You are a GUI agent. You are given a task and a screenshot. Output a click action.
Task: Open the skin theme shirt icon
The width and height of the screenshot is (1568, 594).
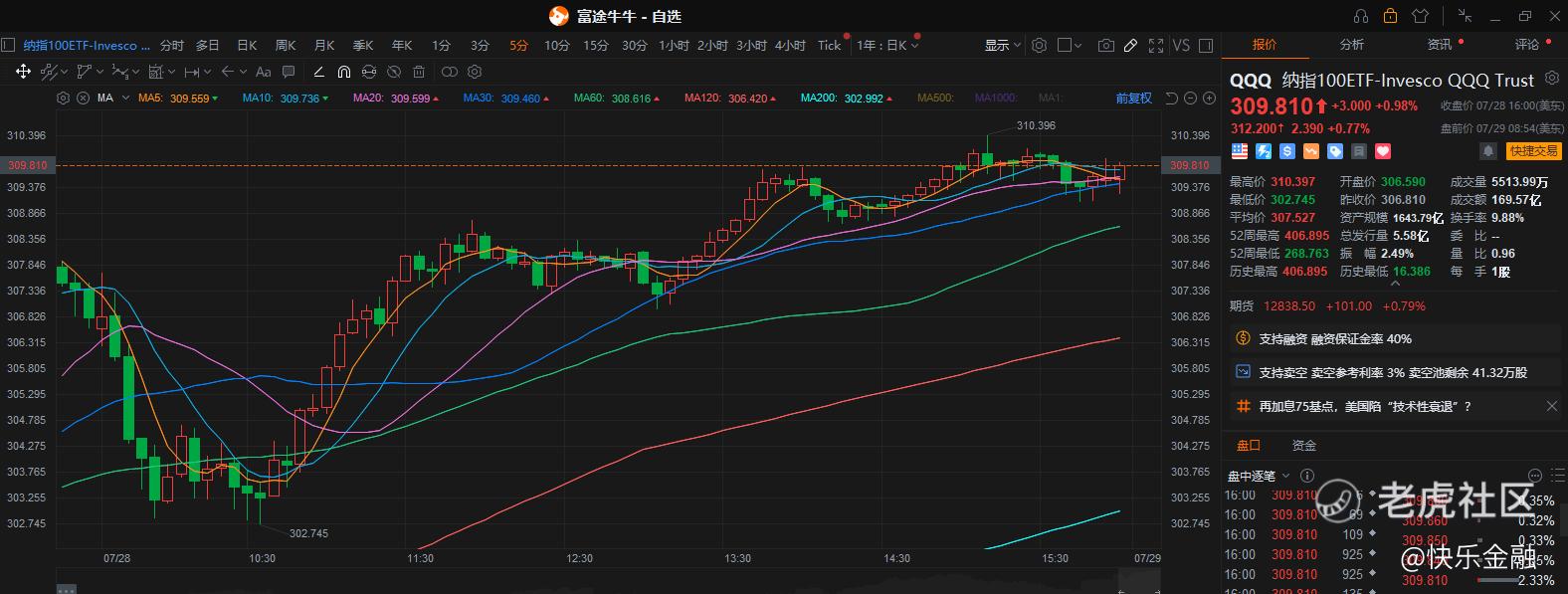click(1420, 16)
